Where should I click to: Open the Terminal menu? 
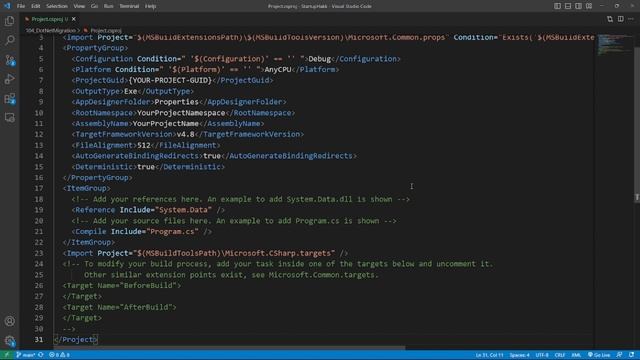(129, 6)
